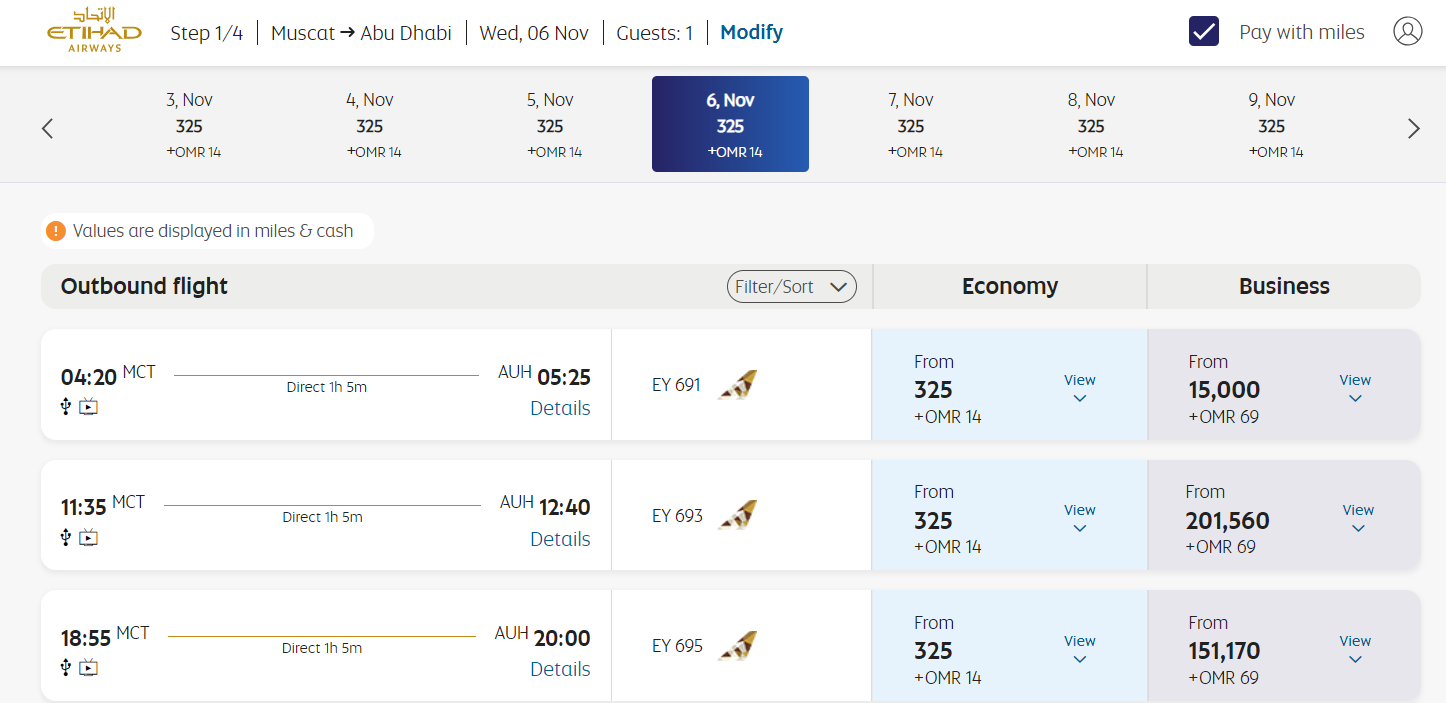The image size is (1446, 703).
Task: Click the Business column header
Action: [x=1283, y=287]
